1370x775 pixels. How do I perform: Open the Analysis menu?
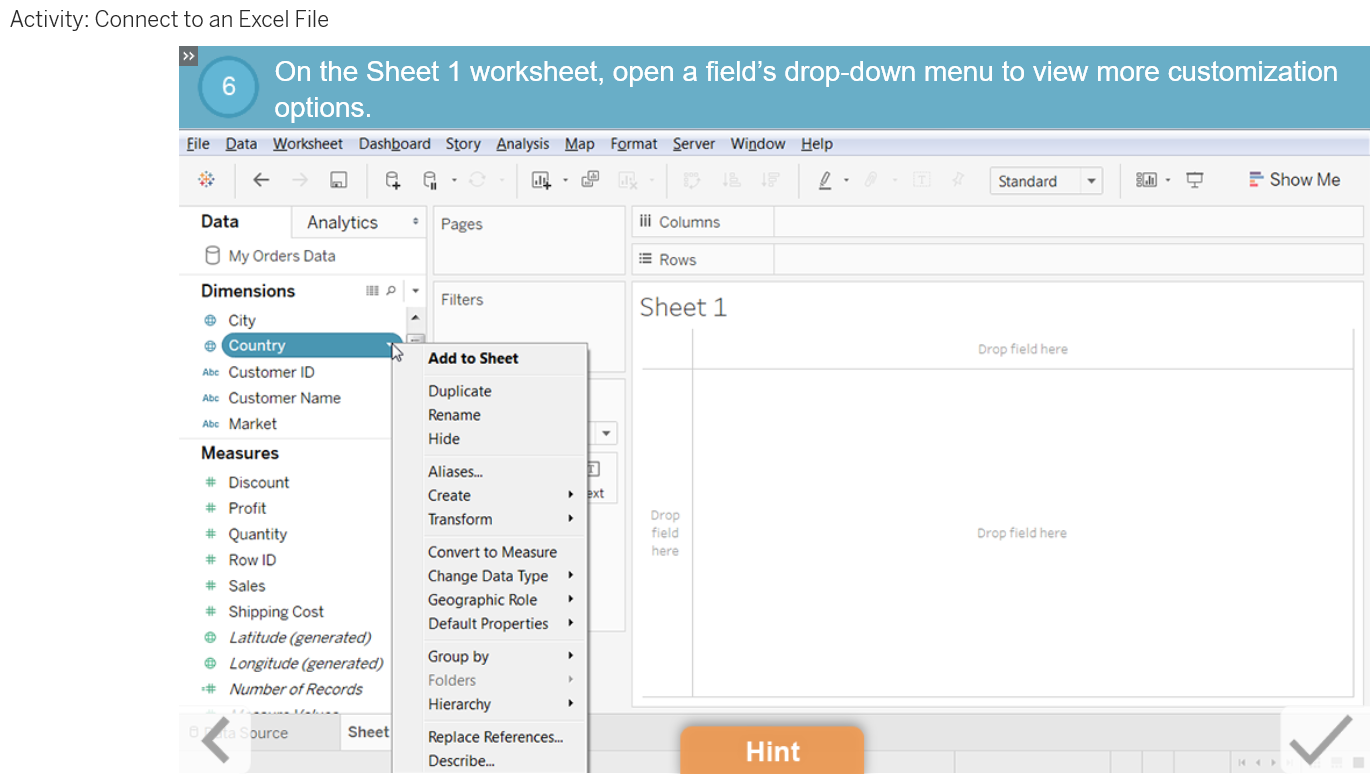coord(523,144)
